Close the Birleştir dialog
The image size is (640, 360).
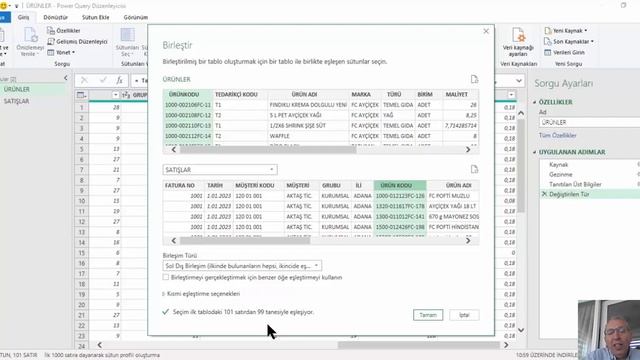click(486, 31)
